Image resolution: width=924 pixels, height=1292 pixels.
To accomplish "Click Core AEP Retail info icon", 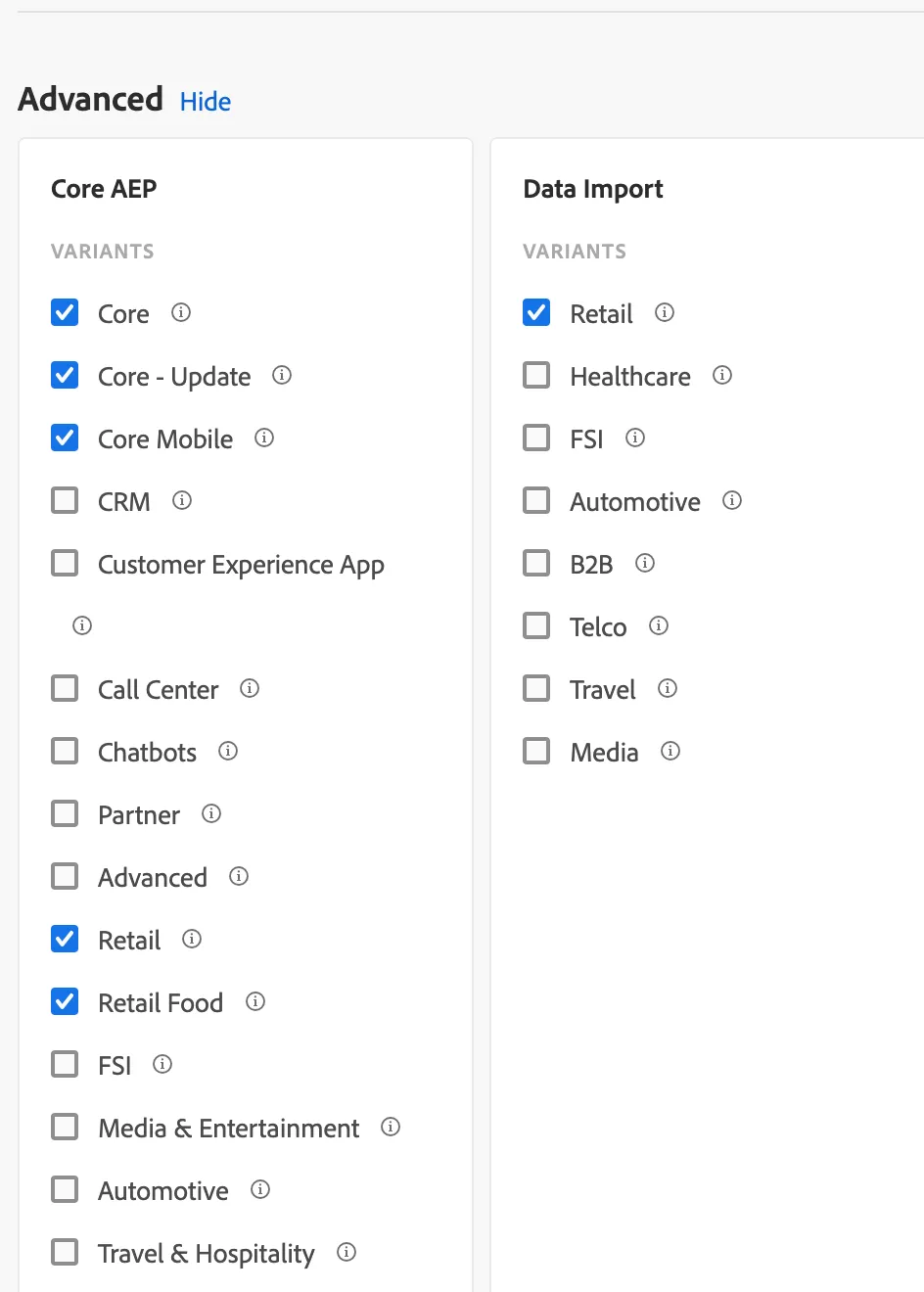I will click(192, 939).
